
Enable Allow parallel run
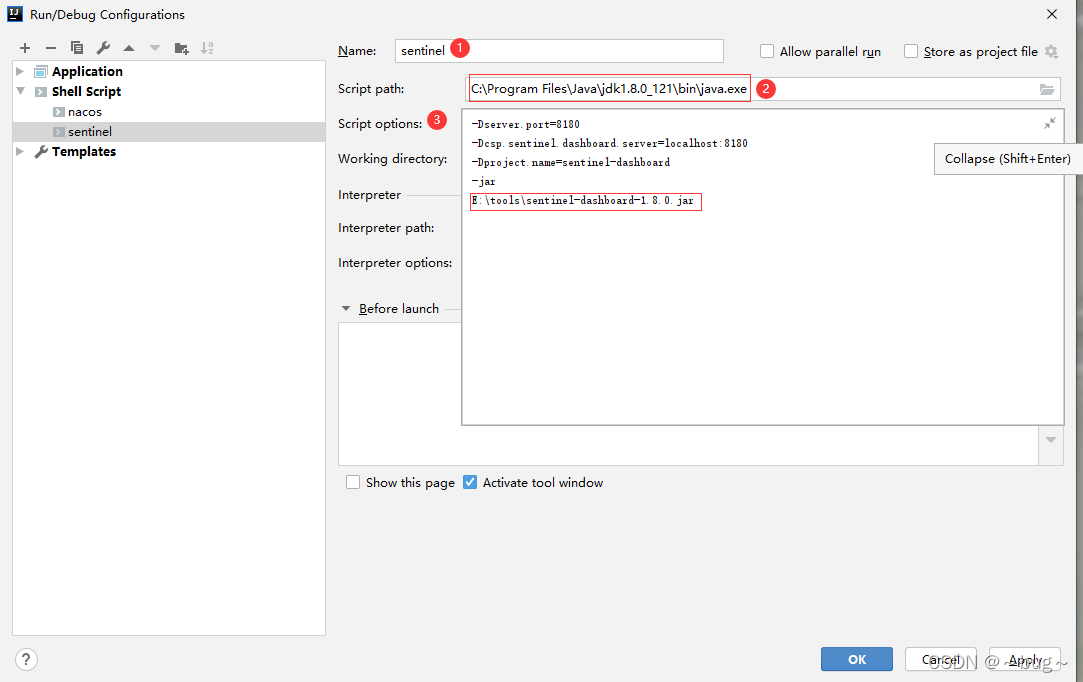pos(767,51)
